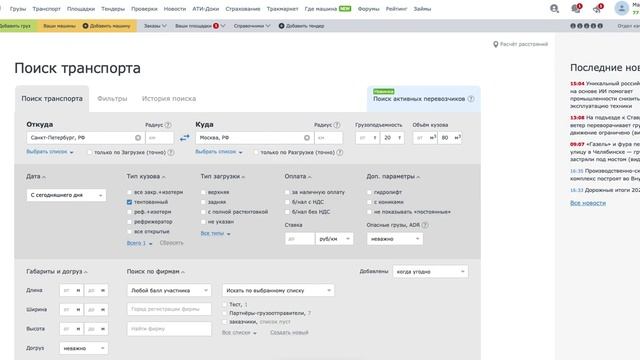Check не показывать «постоянные»
Viewport: 640px width, 360px height.
point(369,212)
